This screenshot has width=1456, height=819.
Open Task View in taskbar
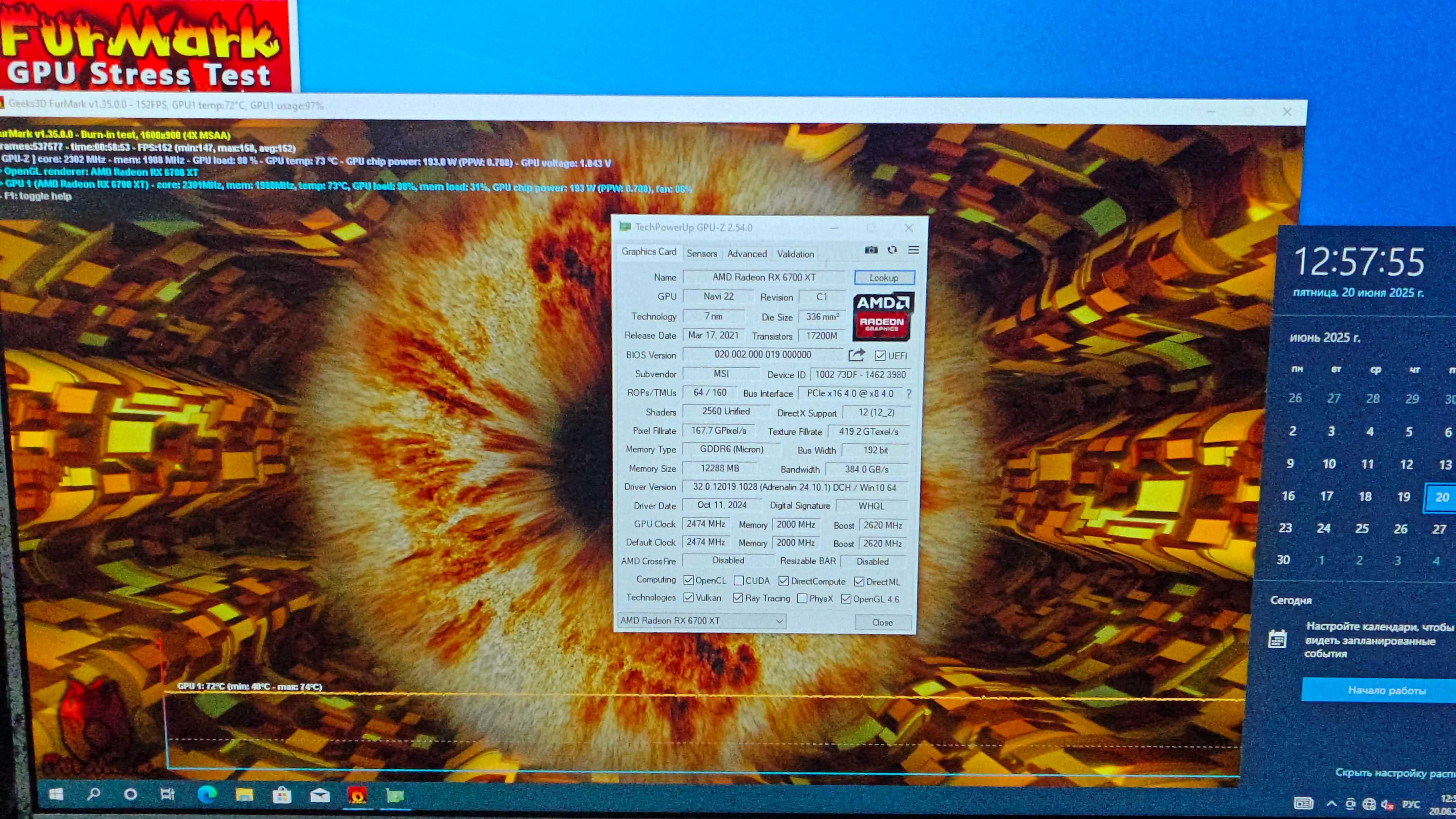coord(167,795)
